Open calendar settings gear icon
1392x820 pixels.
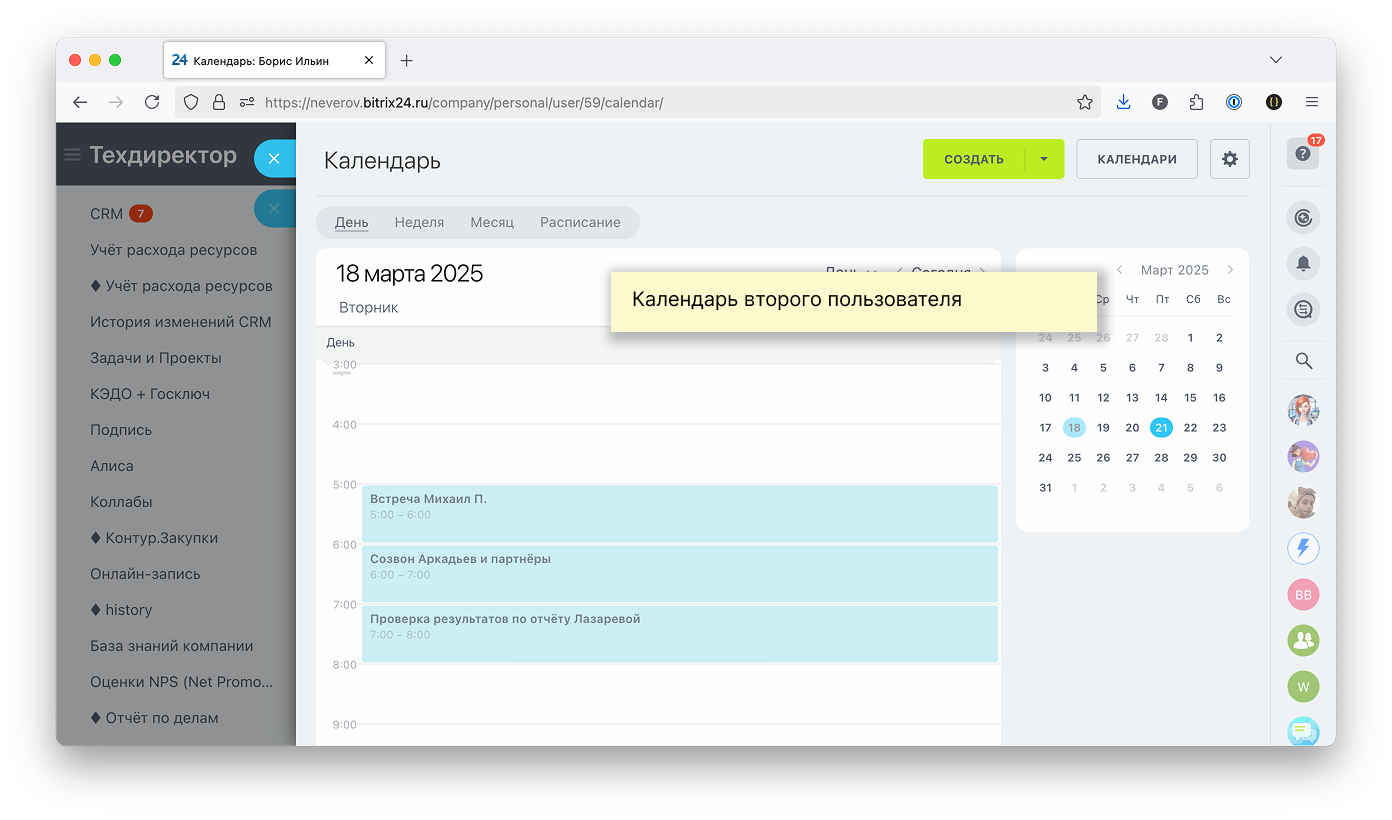click(1229, 159)
